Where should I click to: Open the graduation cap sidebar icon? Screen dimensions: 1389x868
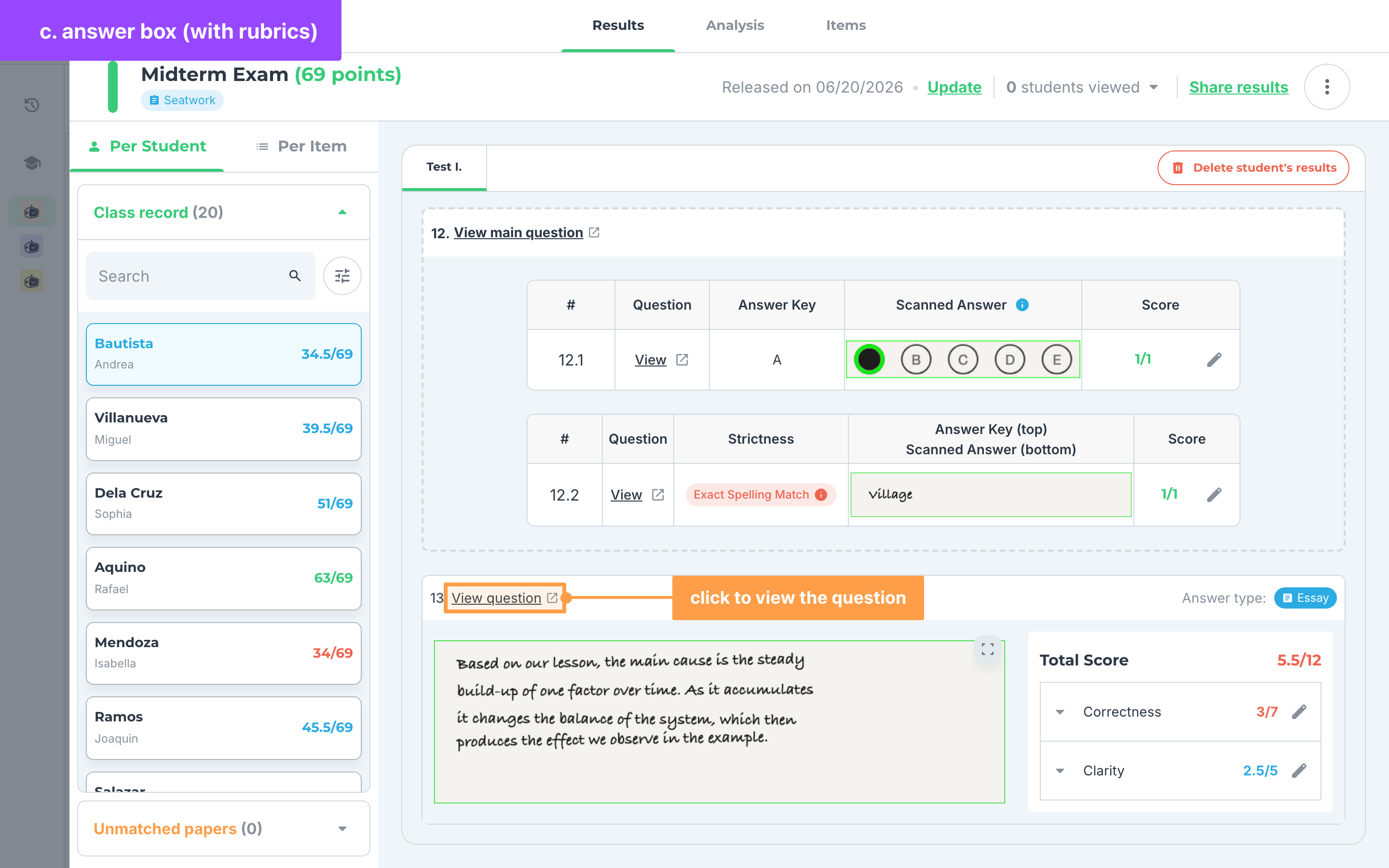32,163
